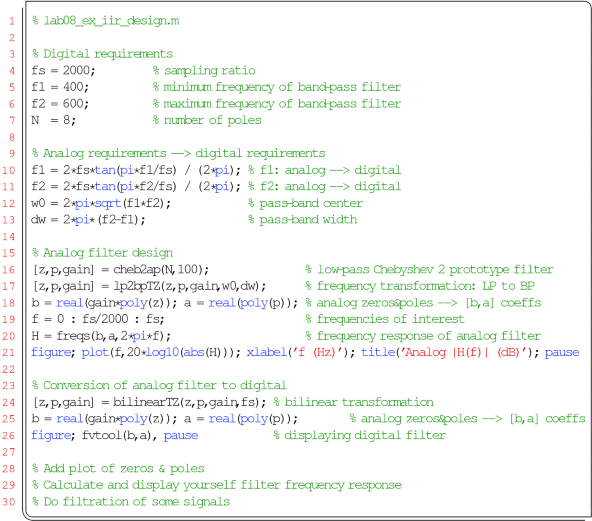Click the pause keyword on line 21

coord(562,353)
